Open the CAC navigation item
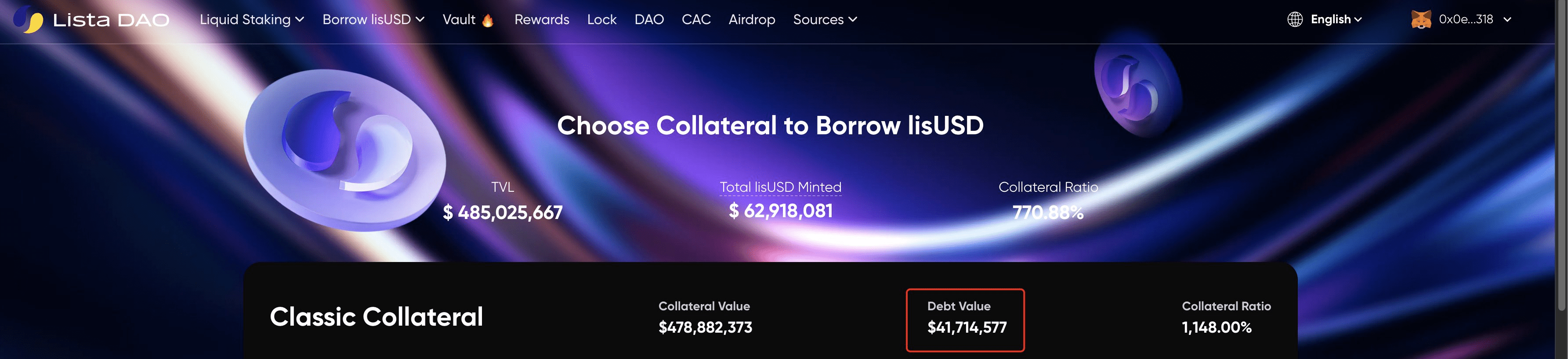Image resolution: width=1568 pixels, height=359 pixels. [696, 19]
